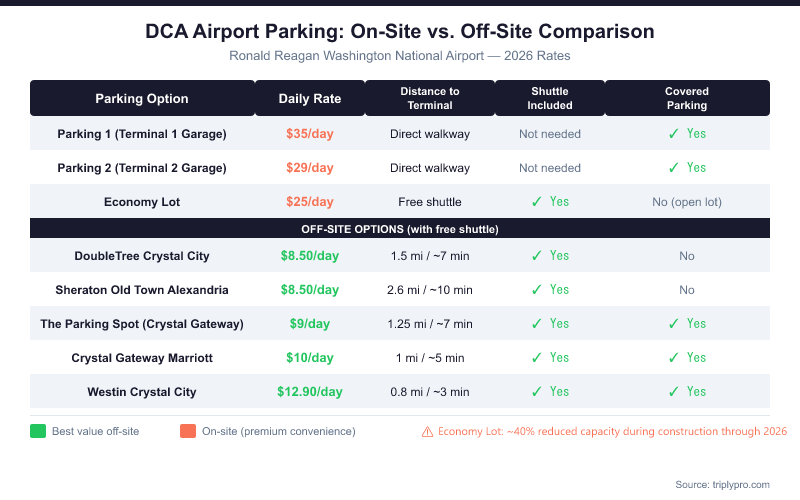Click the Distance to Terminal column header
Image resolution: width=800 pixels, height=500 pixels.
pos(430,98)
